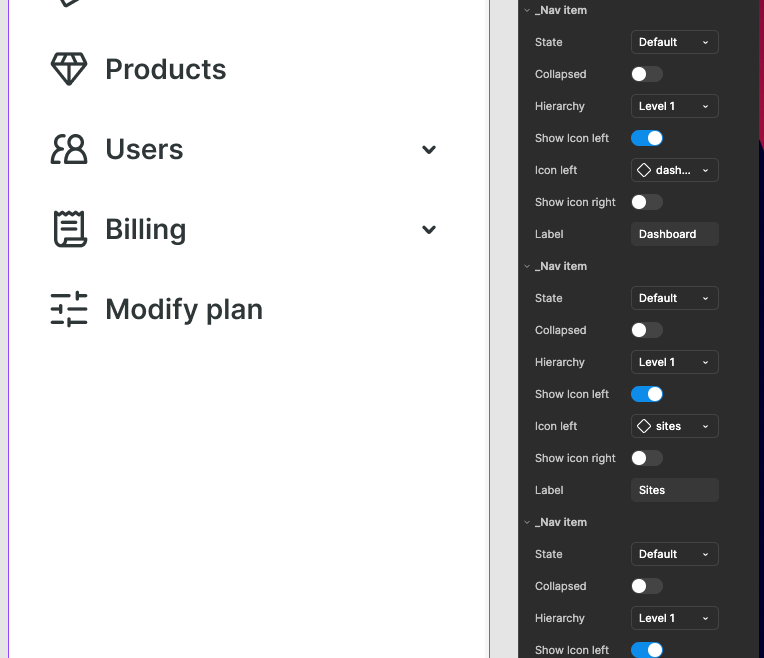Collapse the second _Nav item section header

[x=527, y=266]
